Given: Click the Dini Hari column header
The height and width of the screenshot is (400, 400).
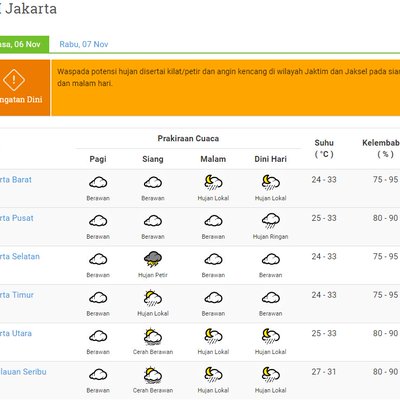Looking at the screenshot, I should [x=271, y=159].
